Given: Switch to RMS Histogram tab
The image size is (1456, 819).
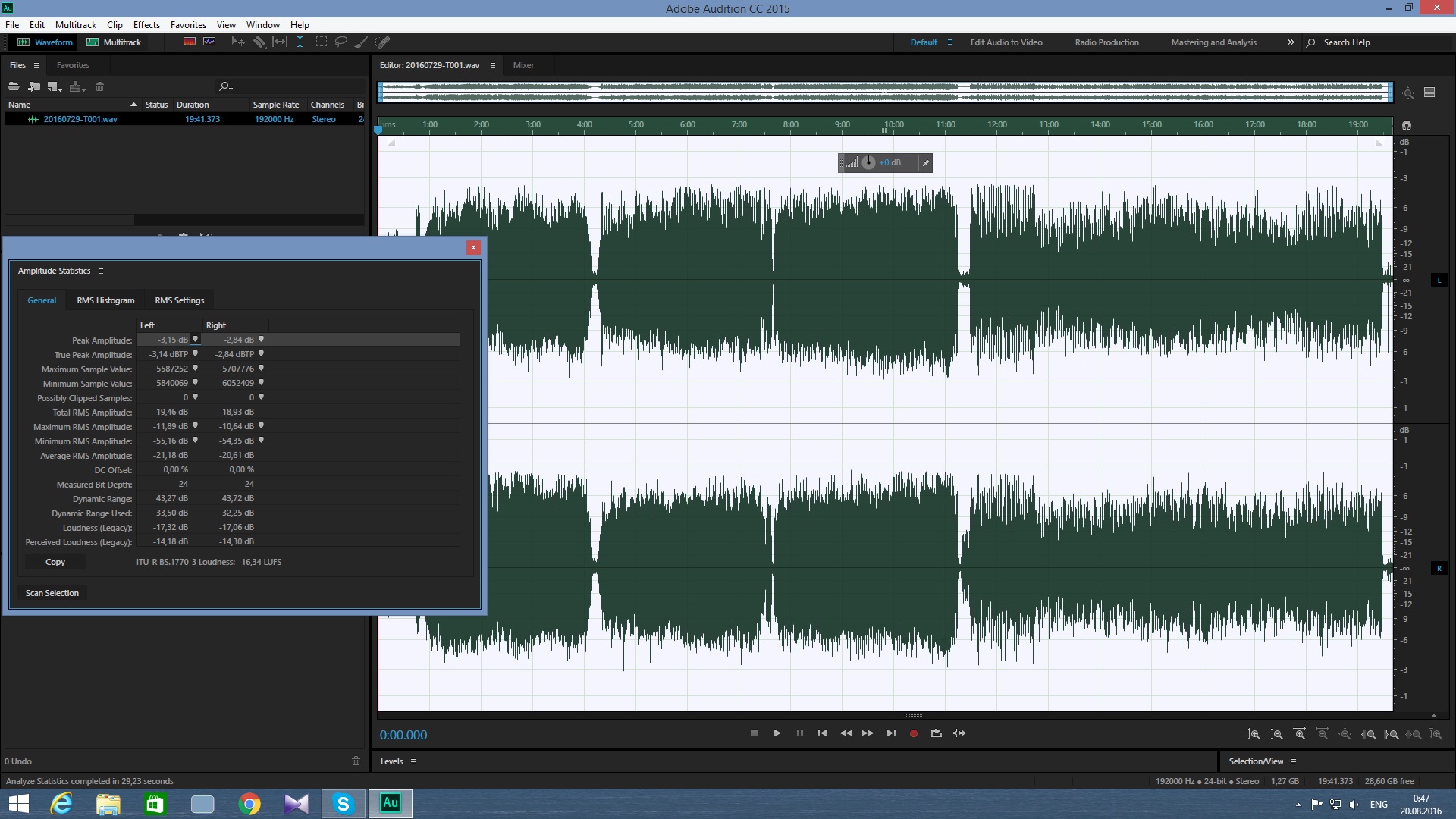Looking at the screenshot, I should point(105,300).
